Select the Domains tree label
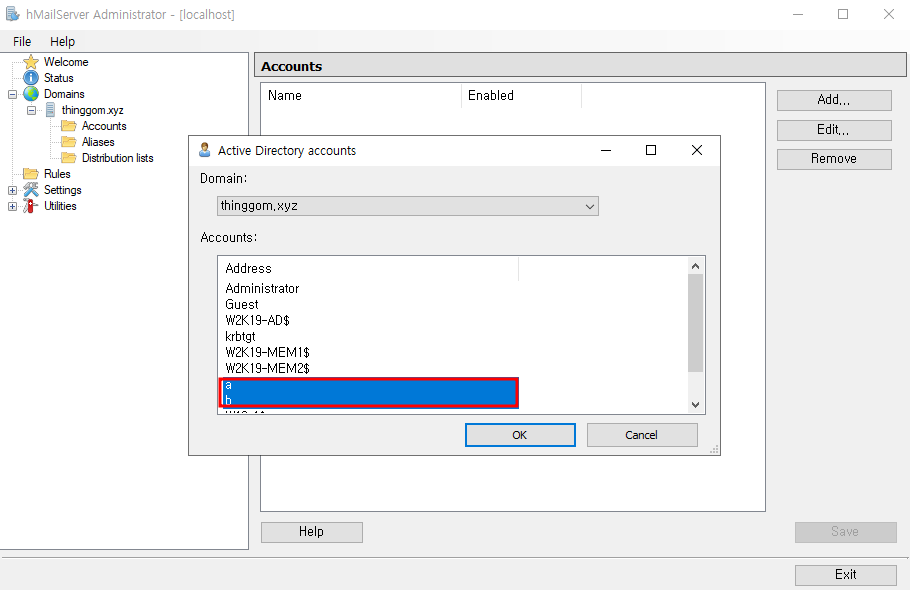This screenshot has height=590, width=910. [64, 94]
